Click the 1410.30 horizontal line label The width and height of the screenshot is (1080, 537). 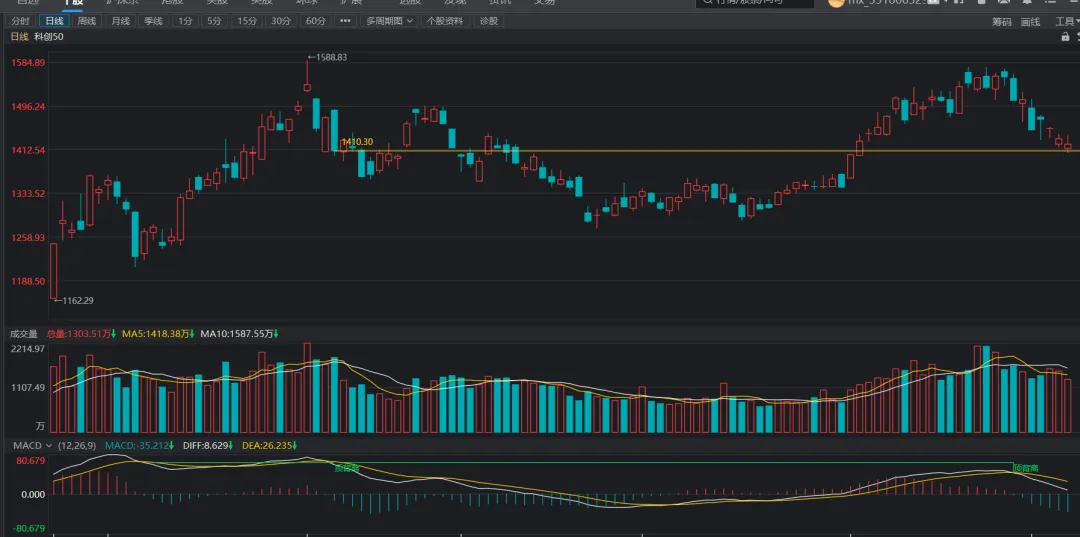coord(357,142)
